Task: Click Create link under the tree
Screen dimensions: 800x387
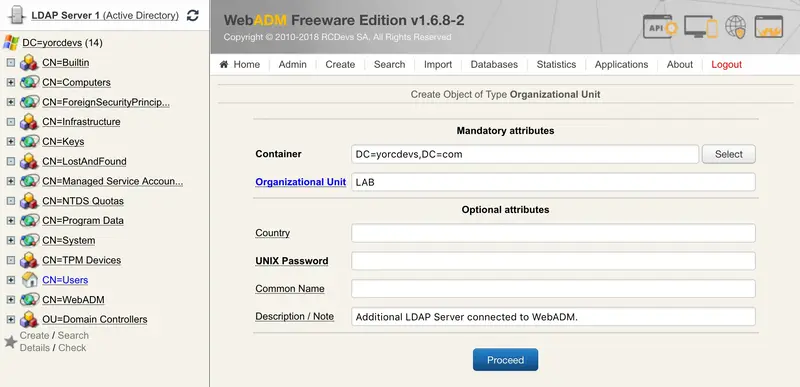Action: 34,336
